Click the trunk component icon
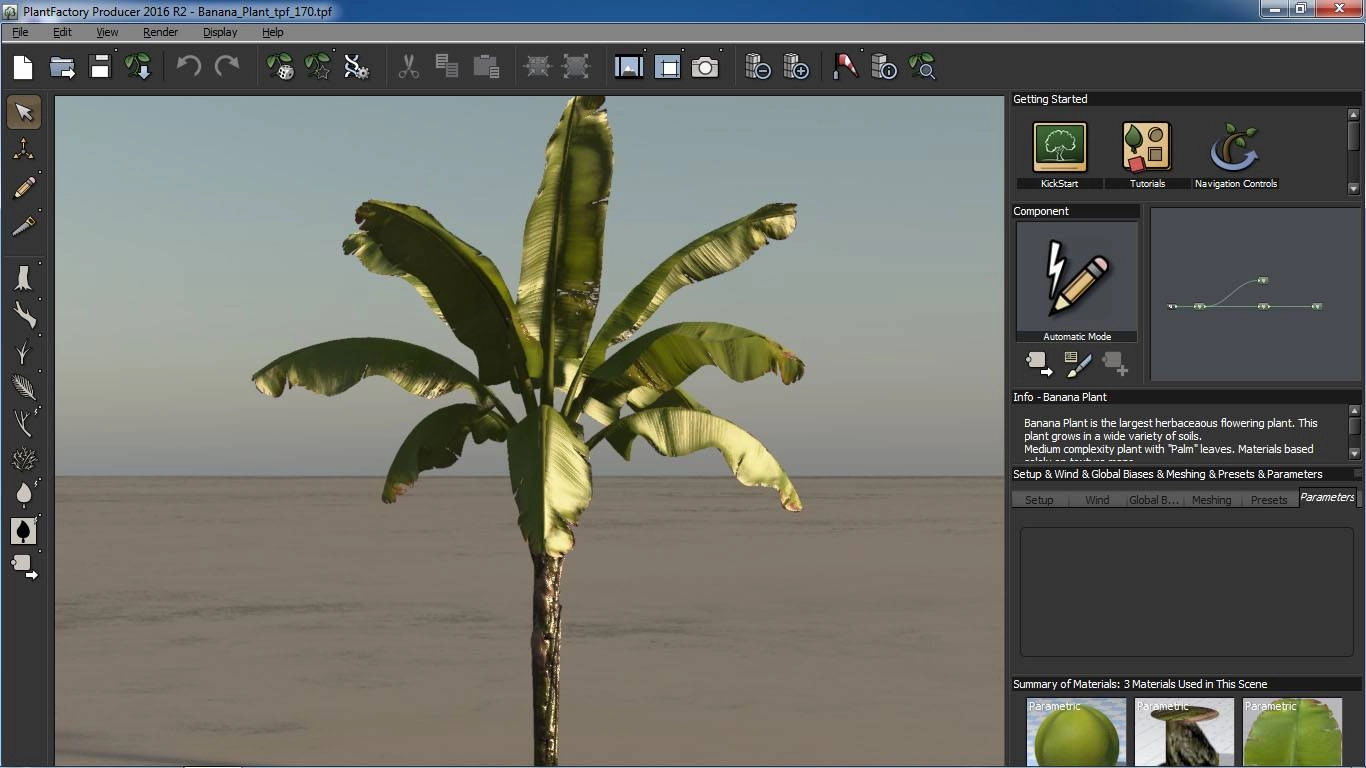Viewport: 1366px width, 768px height. (x=24, y=277)
